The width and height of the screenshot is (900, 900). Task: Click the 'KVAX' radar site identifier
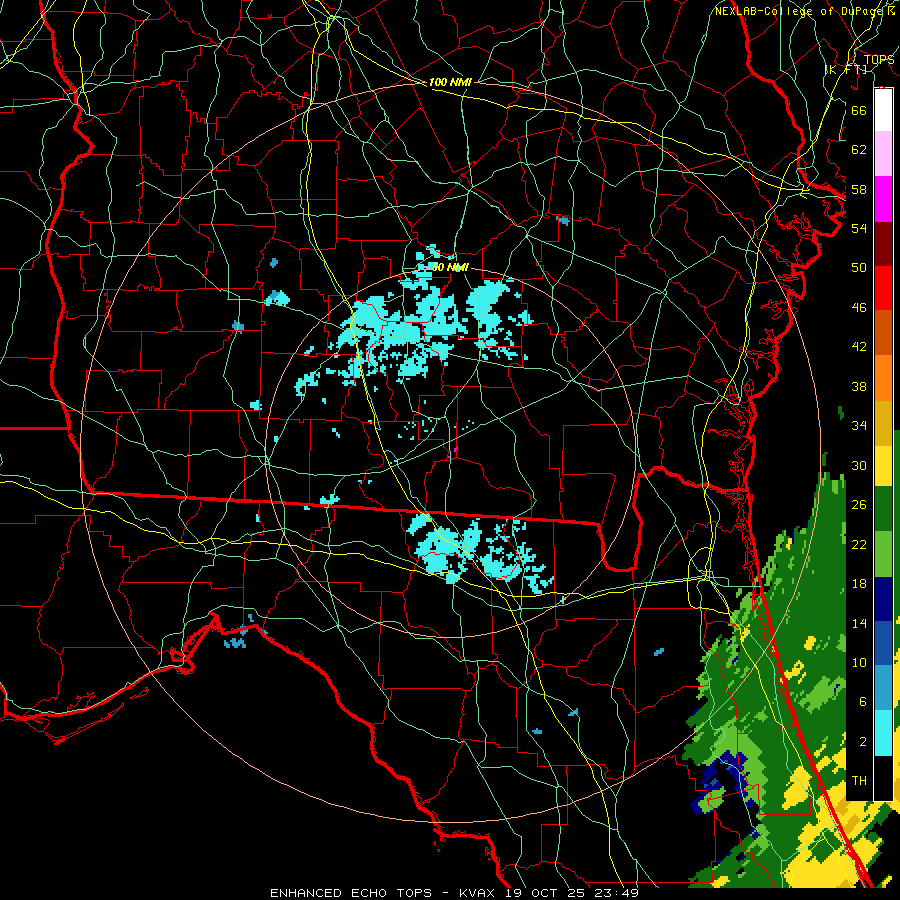pos(479,893)
